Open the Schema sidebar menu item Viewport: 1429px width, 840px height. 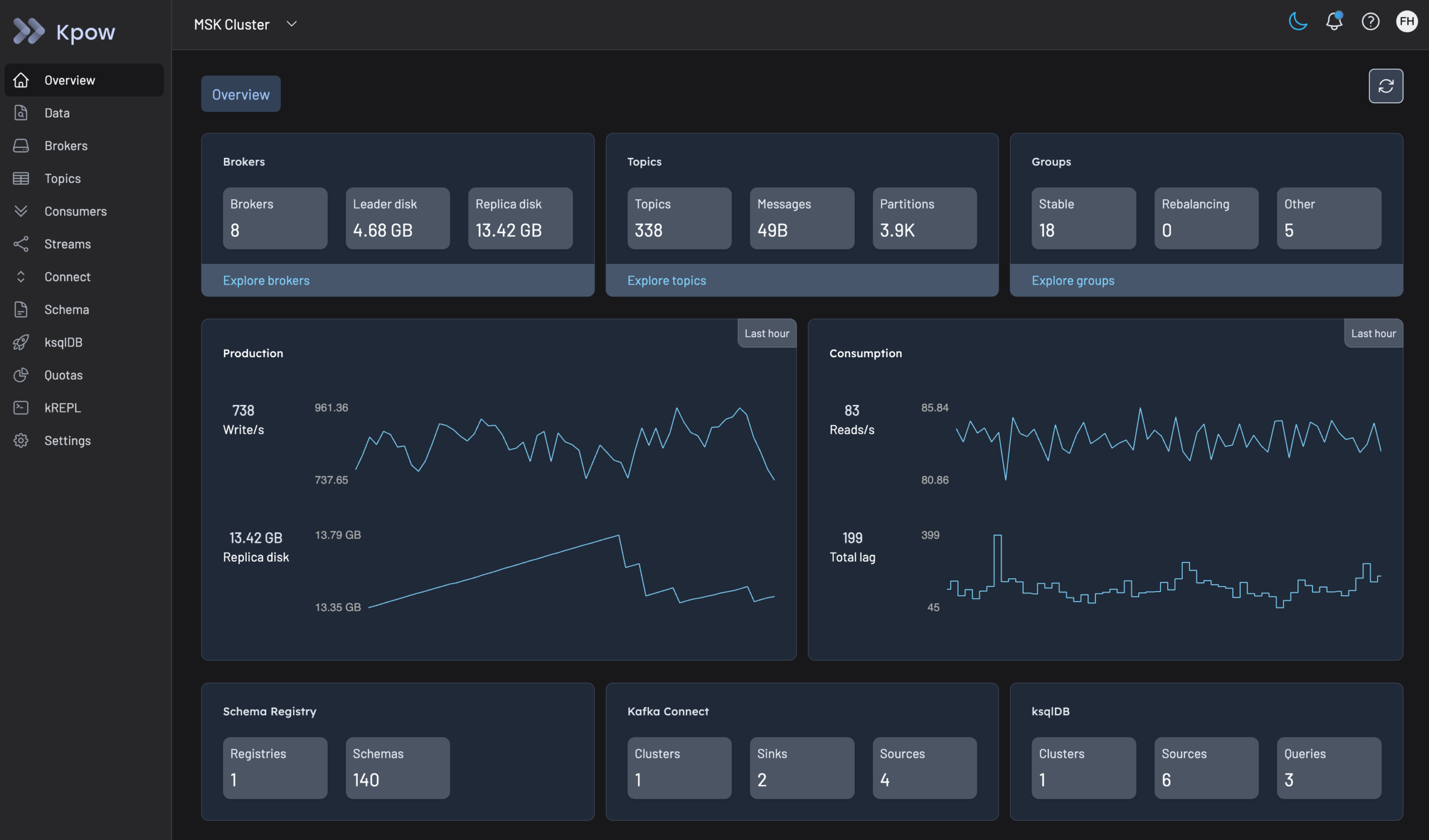coord(66,310)
